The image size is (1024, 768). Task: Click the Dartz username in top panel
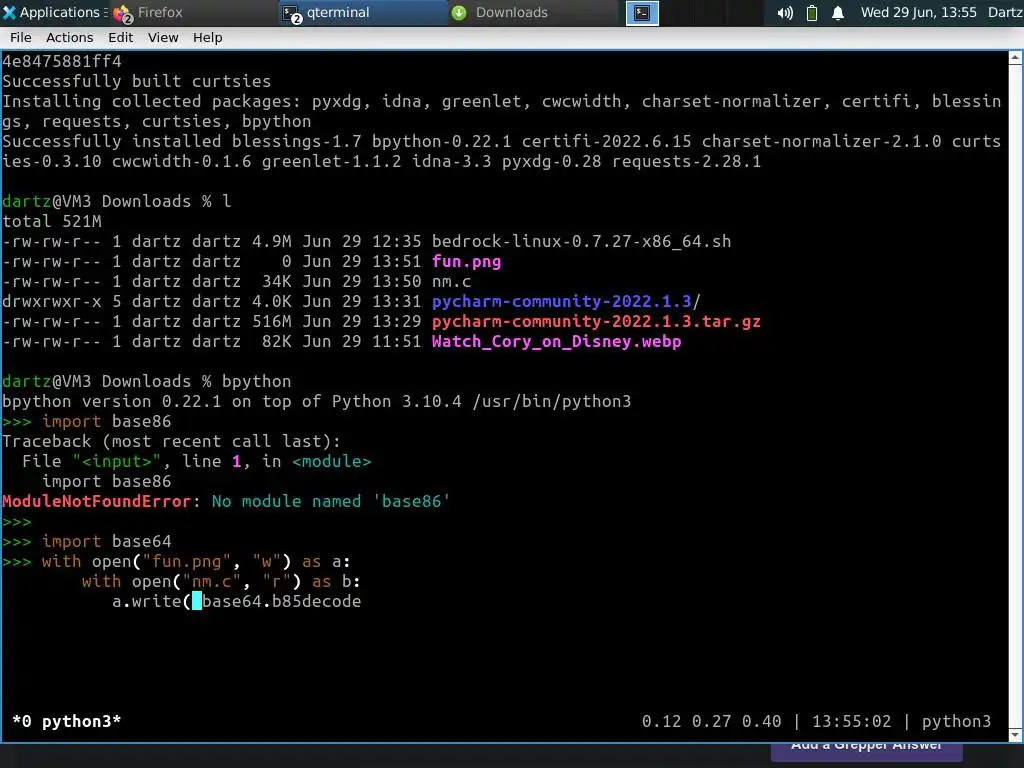click(x=1005, y=12)
